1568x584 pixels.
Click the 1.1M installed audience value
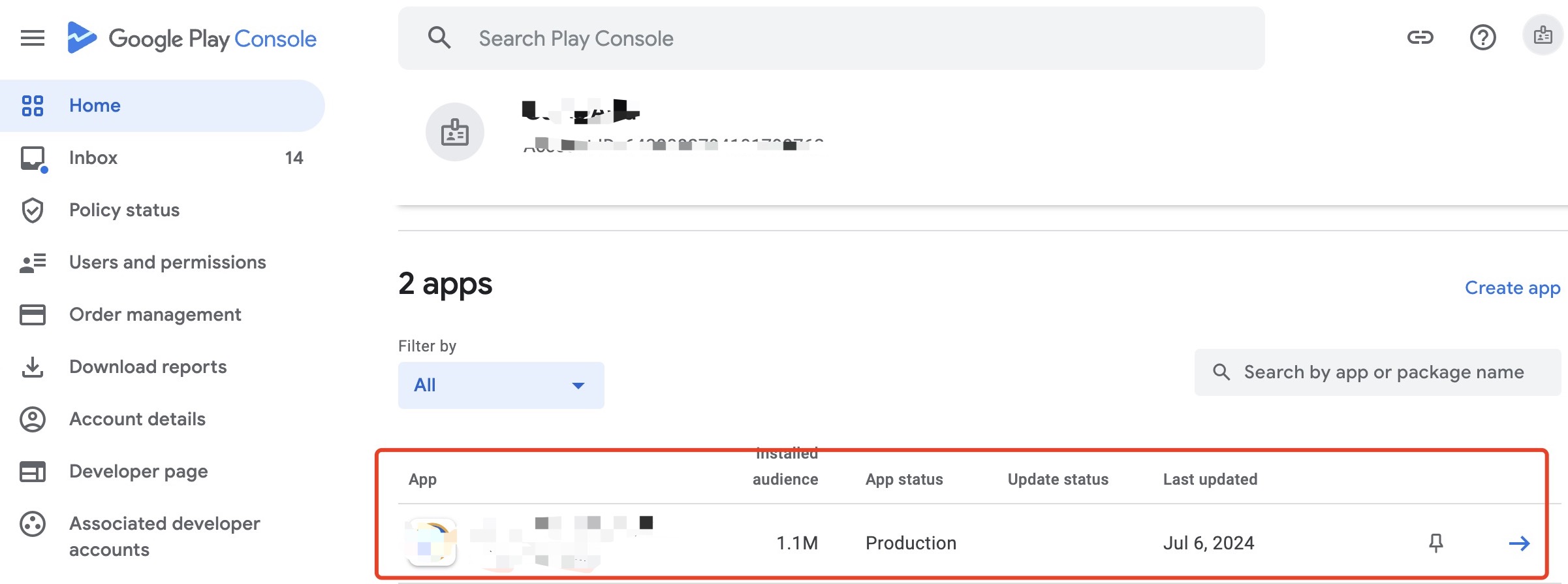click(797, 543)
